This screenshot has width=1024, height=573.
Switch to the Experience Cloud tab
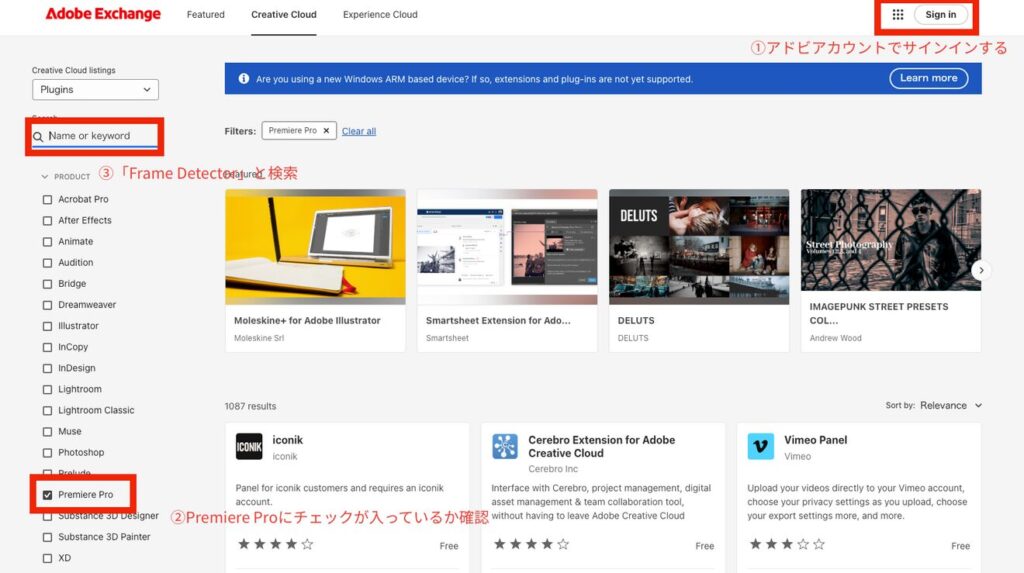(380, 14)
